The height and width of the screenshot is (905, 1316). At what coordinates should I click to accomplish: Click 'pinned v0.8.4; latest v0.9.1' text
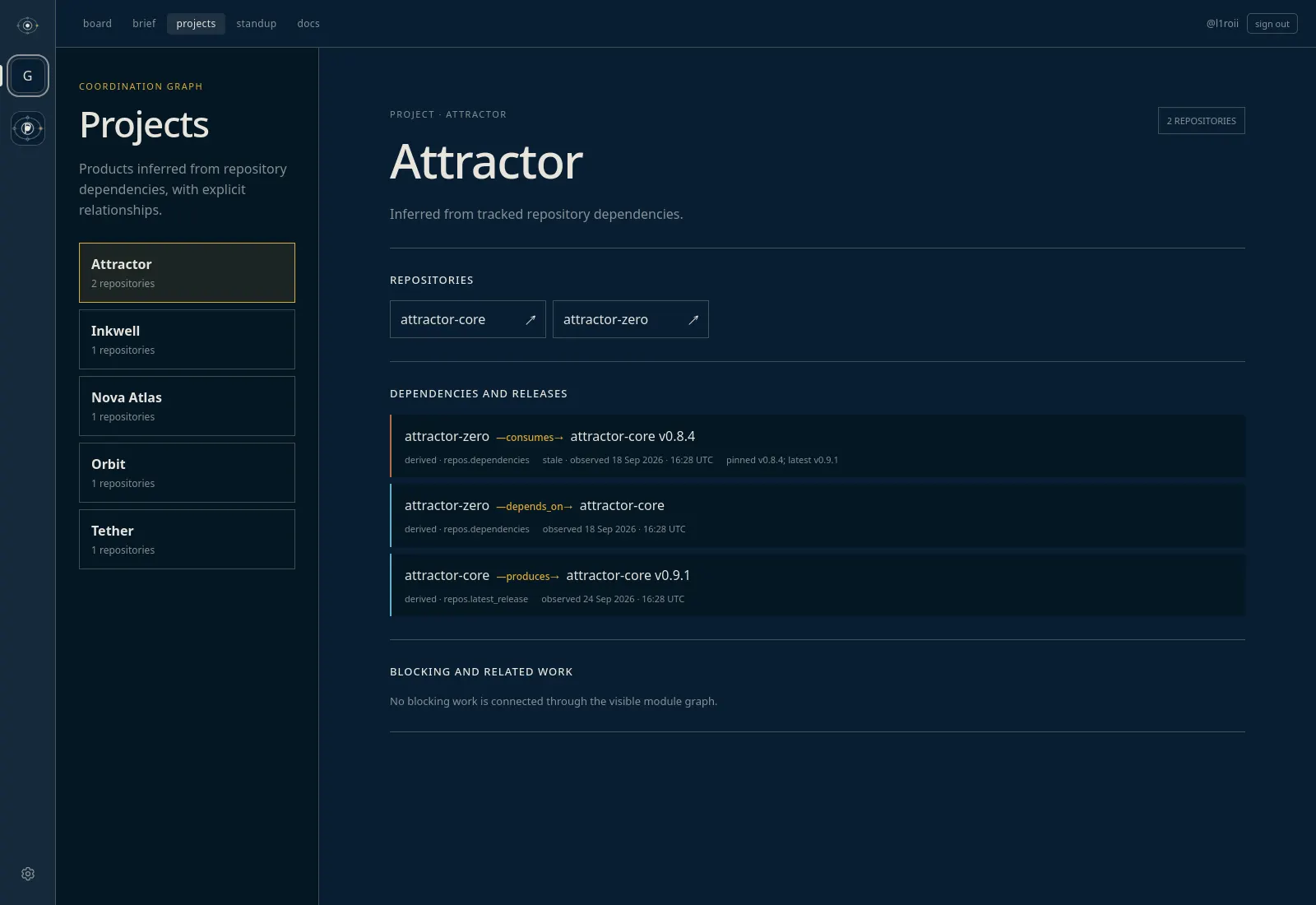pos(782,460)
